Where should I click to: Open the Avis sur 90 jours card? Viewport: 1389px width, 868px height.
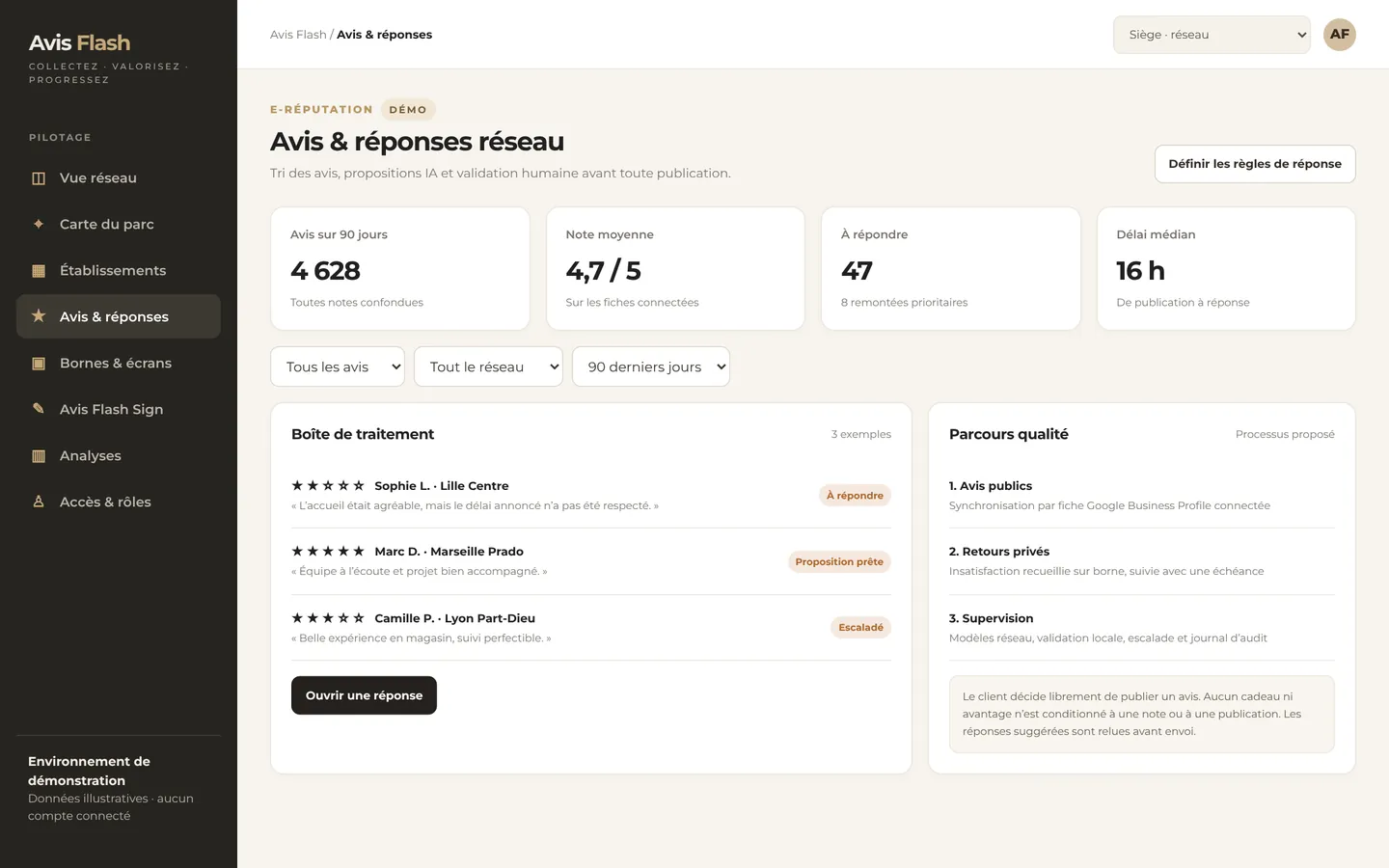(400, 269)
